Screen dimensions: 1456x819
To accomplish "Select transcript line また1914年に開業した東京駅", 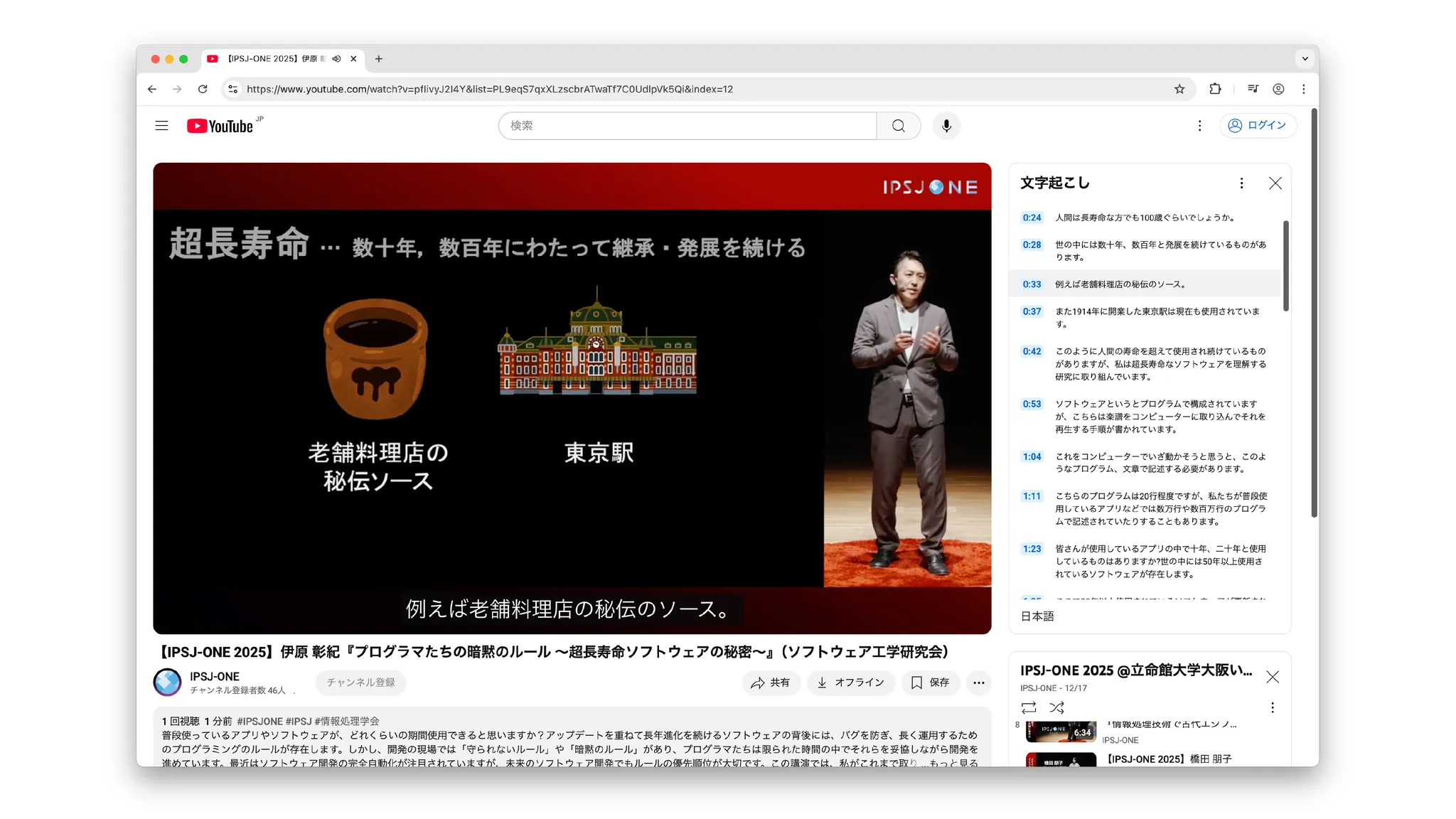I will 1145,318.
